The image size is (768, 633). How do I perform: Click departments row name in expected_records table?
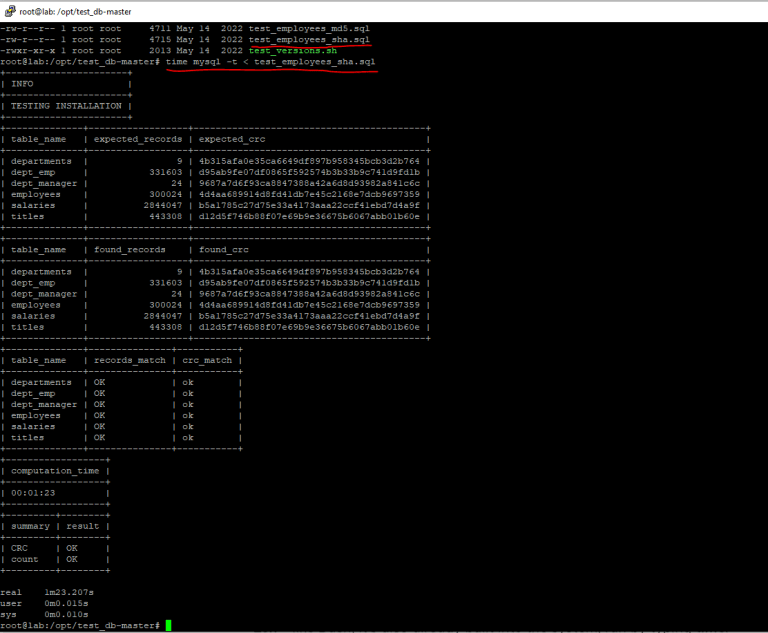pos(41,161)
